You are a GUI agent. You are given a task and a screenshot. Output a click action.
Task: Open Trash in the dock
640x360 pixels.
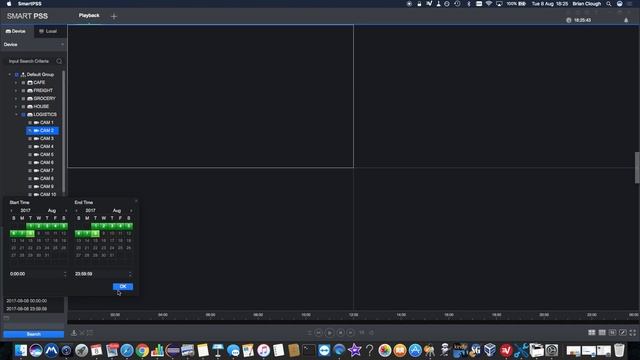point(619,350)
